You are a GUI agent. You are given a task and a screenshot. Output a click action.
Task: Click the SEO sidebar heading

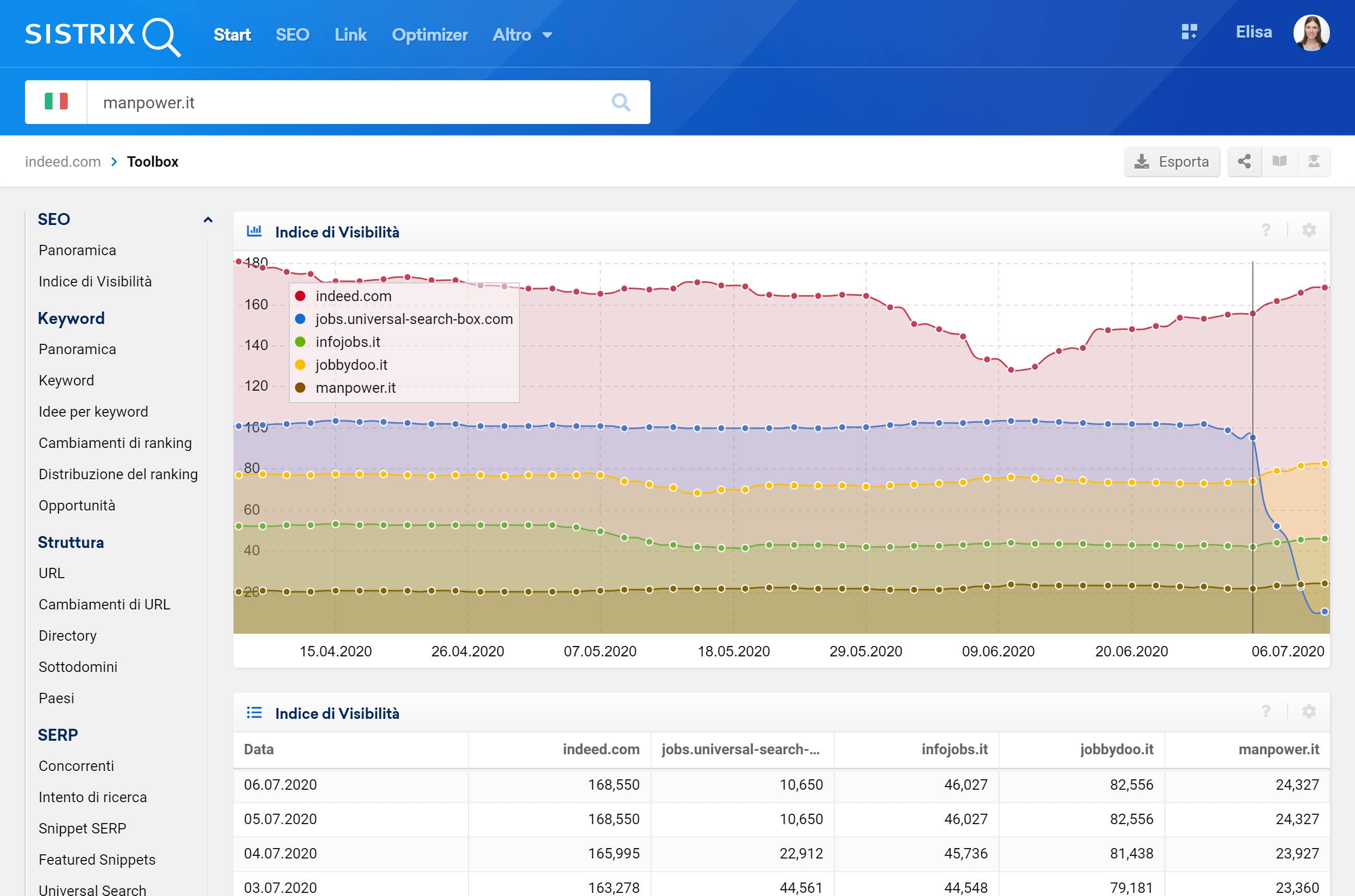[54, 219]
